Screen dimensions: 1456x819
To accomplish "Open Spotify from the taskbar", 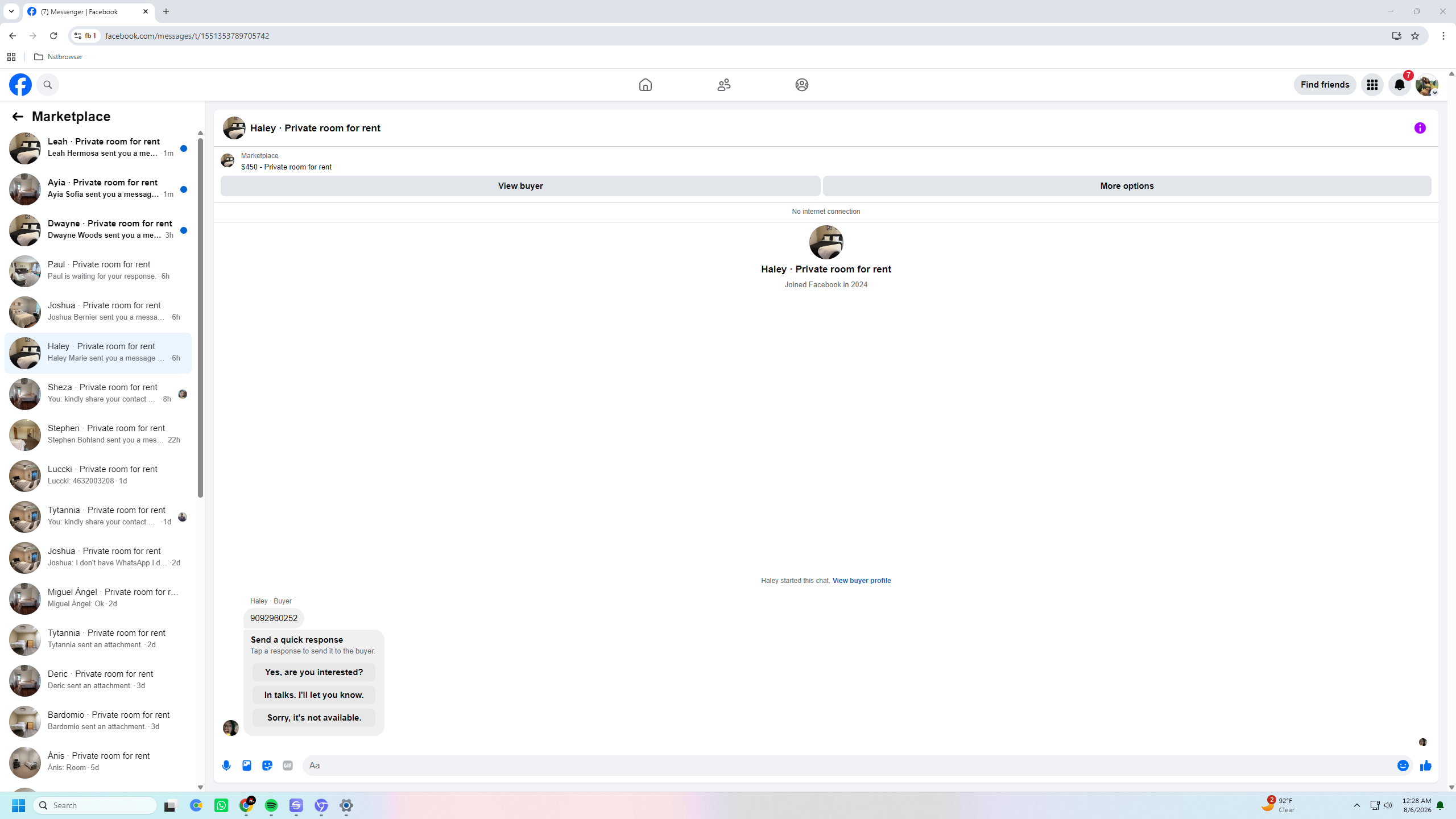I will pyautogui.click(x=271, y=805).
